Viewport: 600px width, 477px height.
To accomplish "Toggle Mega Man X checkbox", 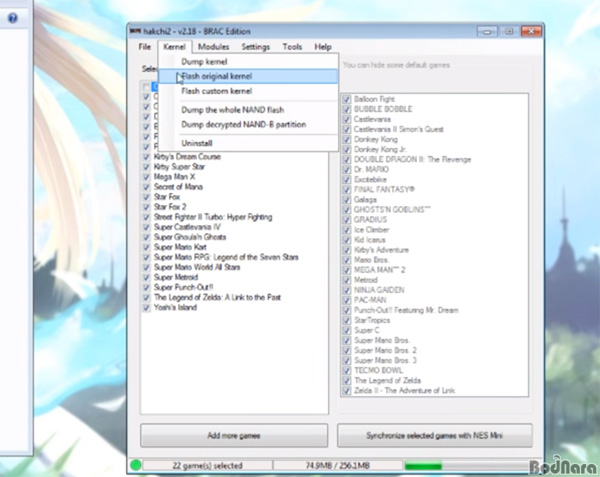I will click(146, 177).
